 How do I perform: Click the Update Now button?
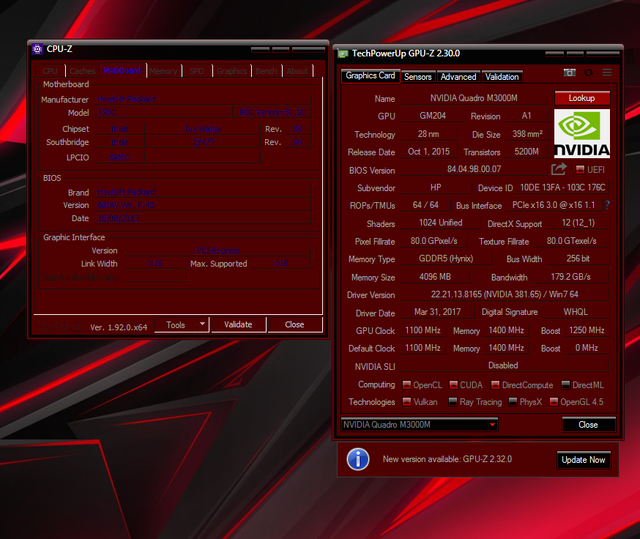583,460
